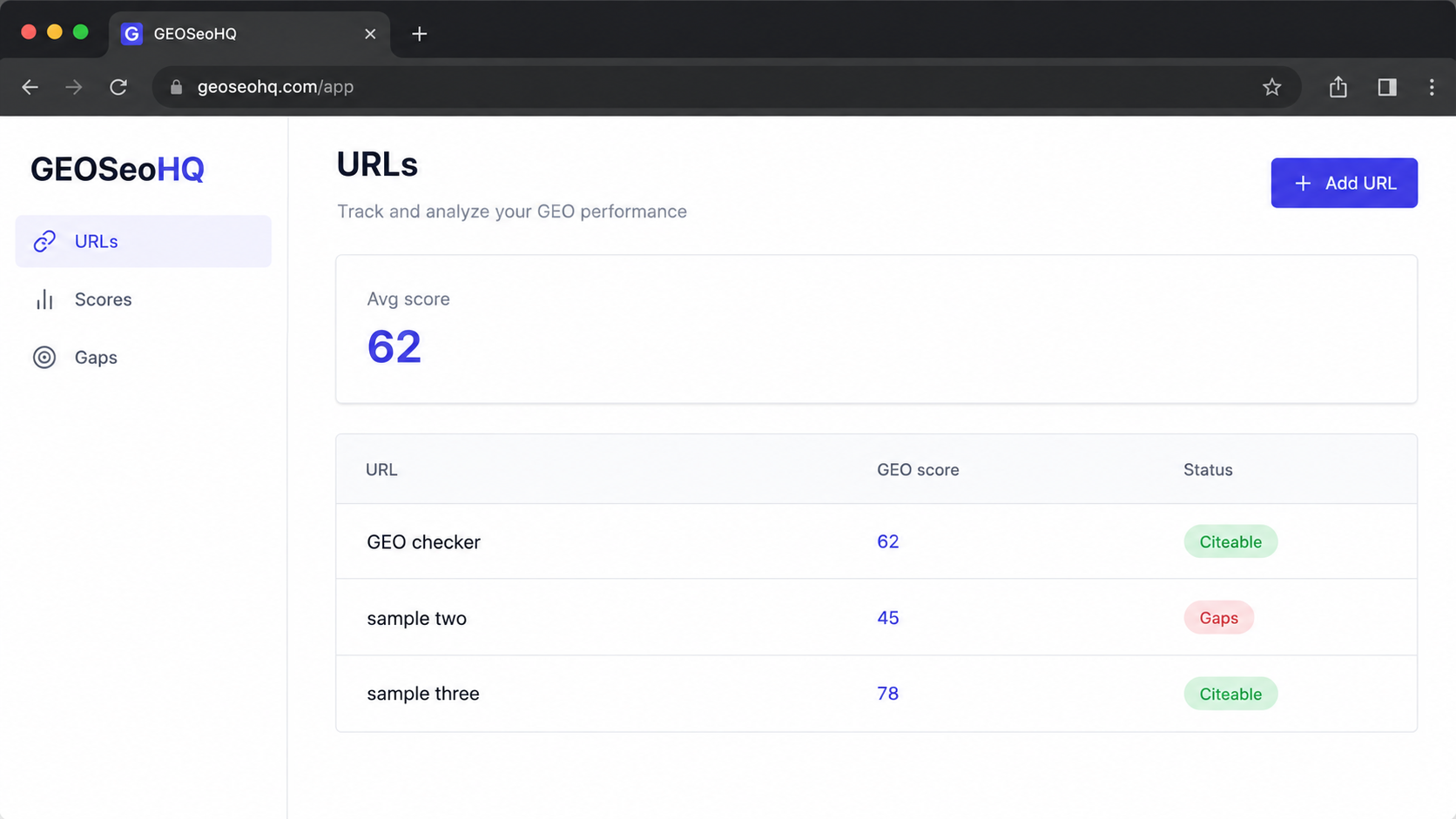Click the plus icon in Add URL
This screenshot has width=1456, height=819.
click(1303, 183)
